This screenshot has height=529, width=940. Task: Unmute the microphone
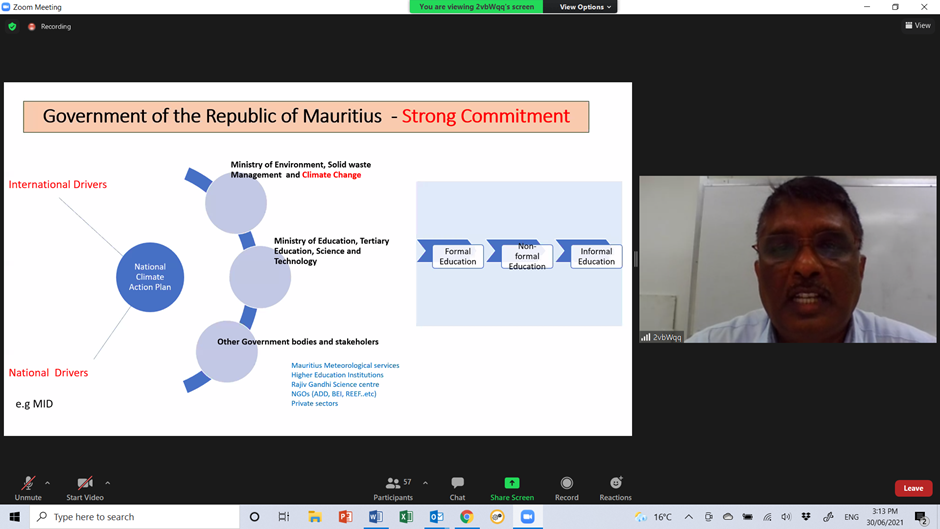[x=28, y=487]
